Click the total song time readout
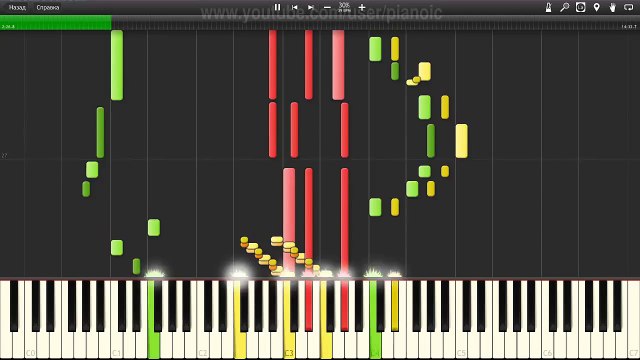640x360 pixels. (629, 27)
